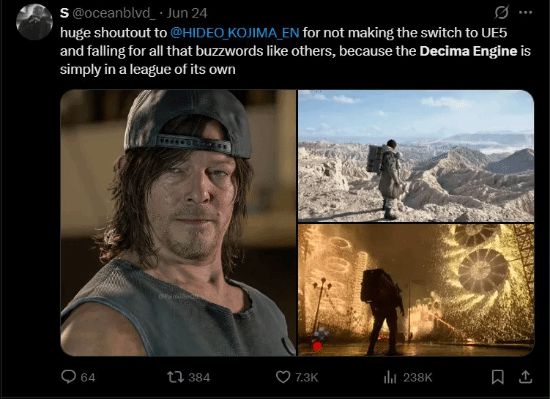550x399 pixels.
Task: Click the 64 replies count
Action: 88,378
